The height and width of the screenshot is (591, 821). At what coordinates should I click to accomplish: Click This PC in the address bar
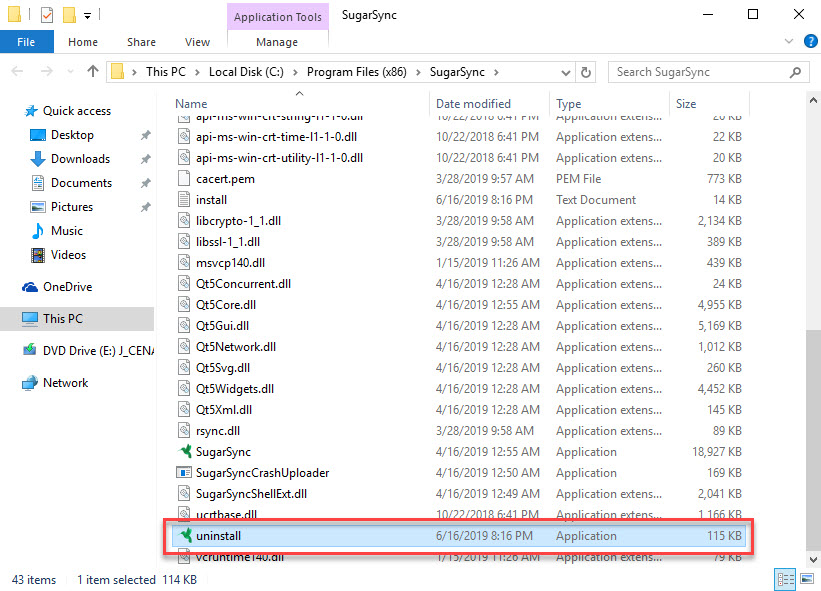pyautogui.click(x=165, y=72)
